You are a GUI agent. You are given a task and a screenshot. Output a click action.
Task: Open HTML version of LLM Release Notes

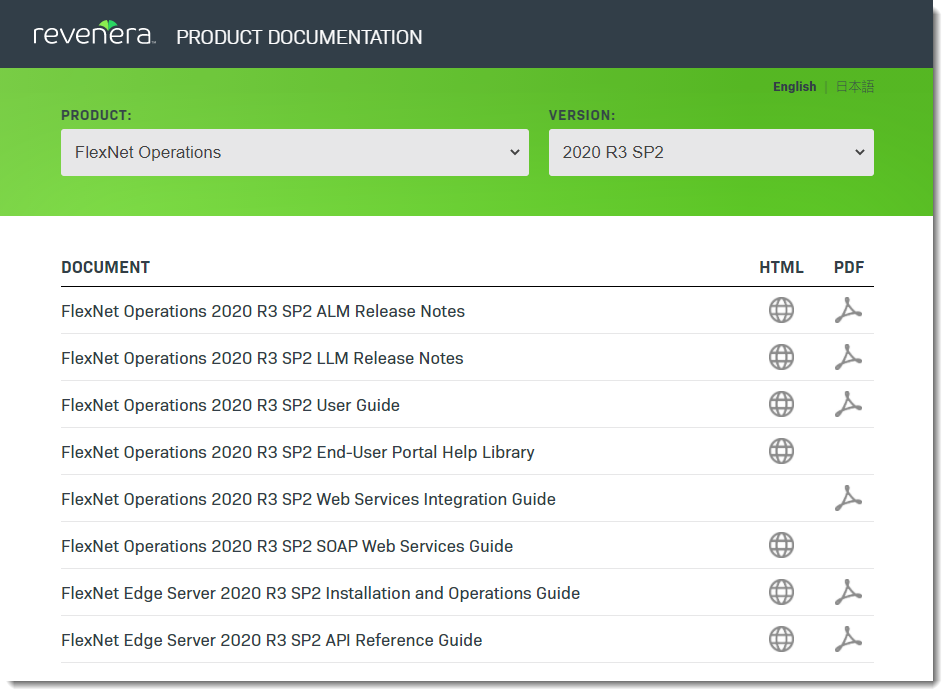pos(781,357)
